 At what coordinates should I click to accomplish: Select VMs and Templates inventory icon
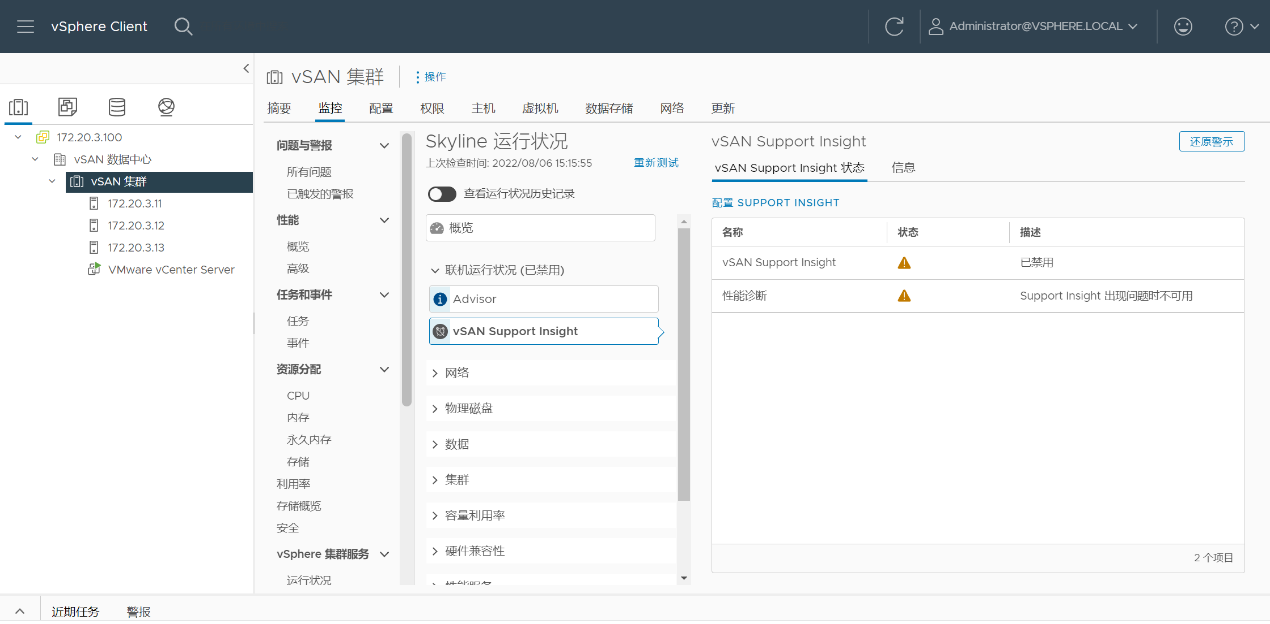tap(67, 106)
